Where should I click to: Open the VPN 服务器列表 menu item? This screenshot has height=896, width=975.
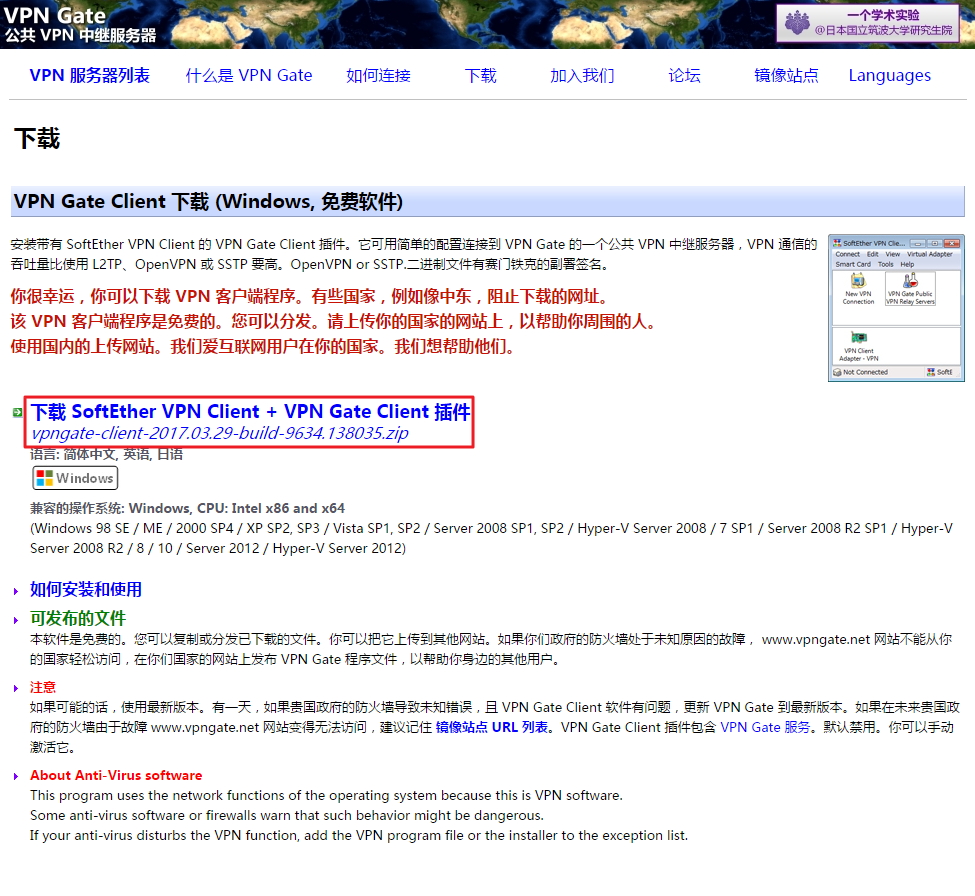click(x=90, y=75)
